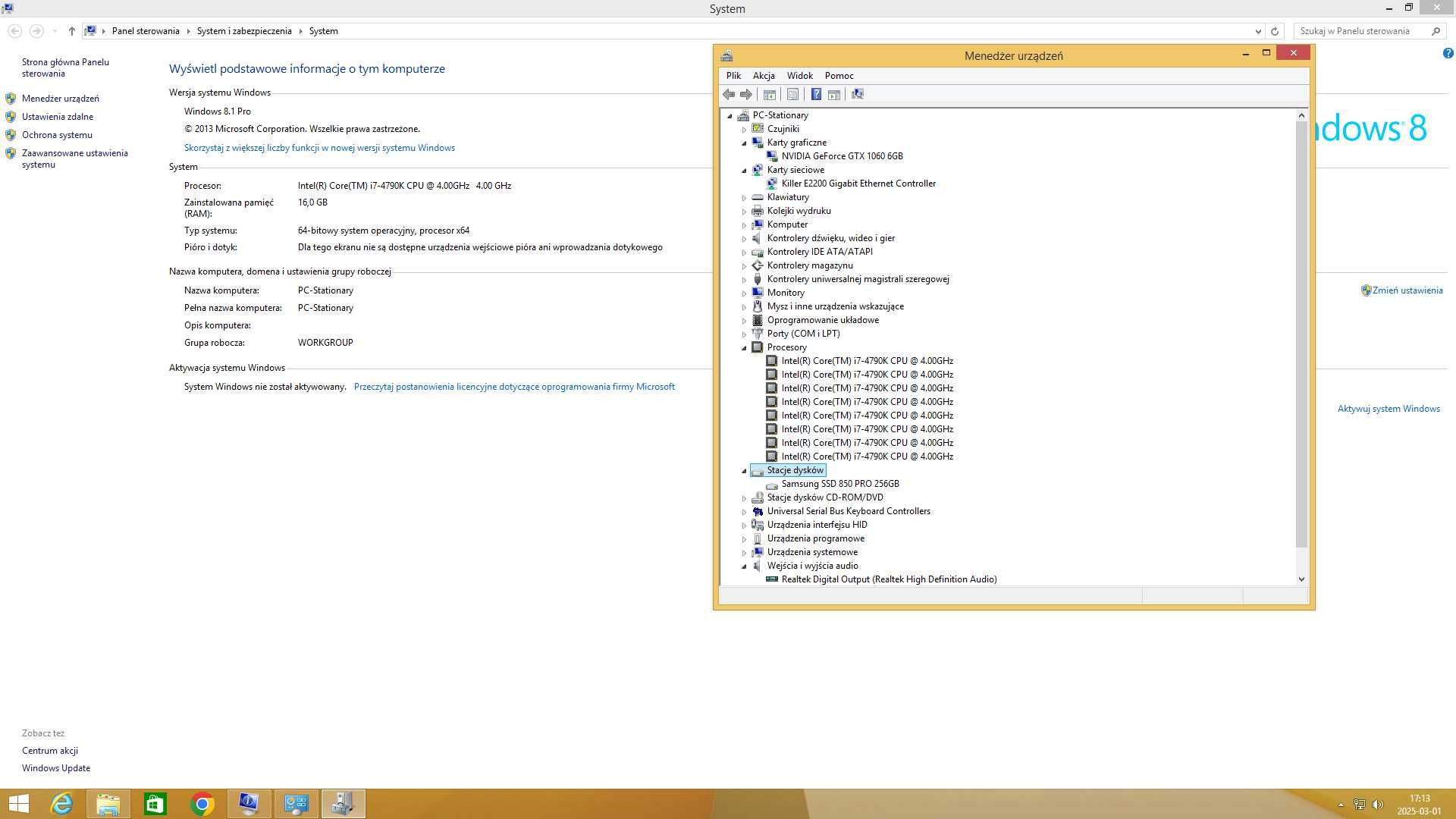Collapse the PC-Stationary root node

[730, 116]
